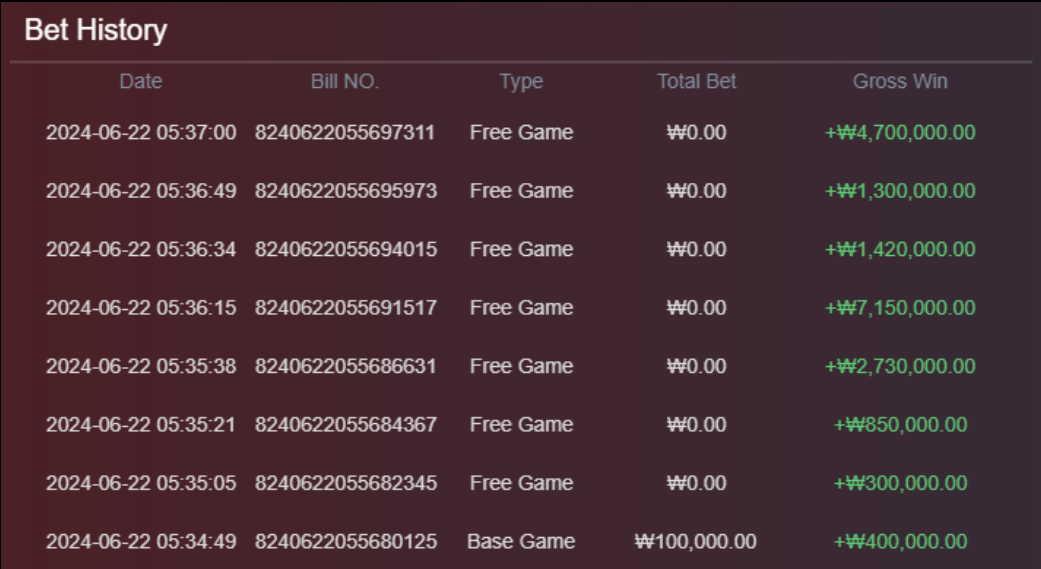Open bill number 8240622055680125

tap(346, 541)
